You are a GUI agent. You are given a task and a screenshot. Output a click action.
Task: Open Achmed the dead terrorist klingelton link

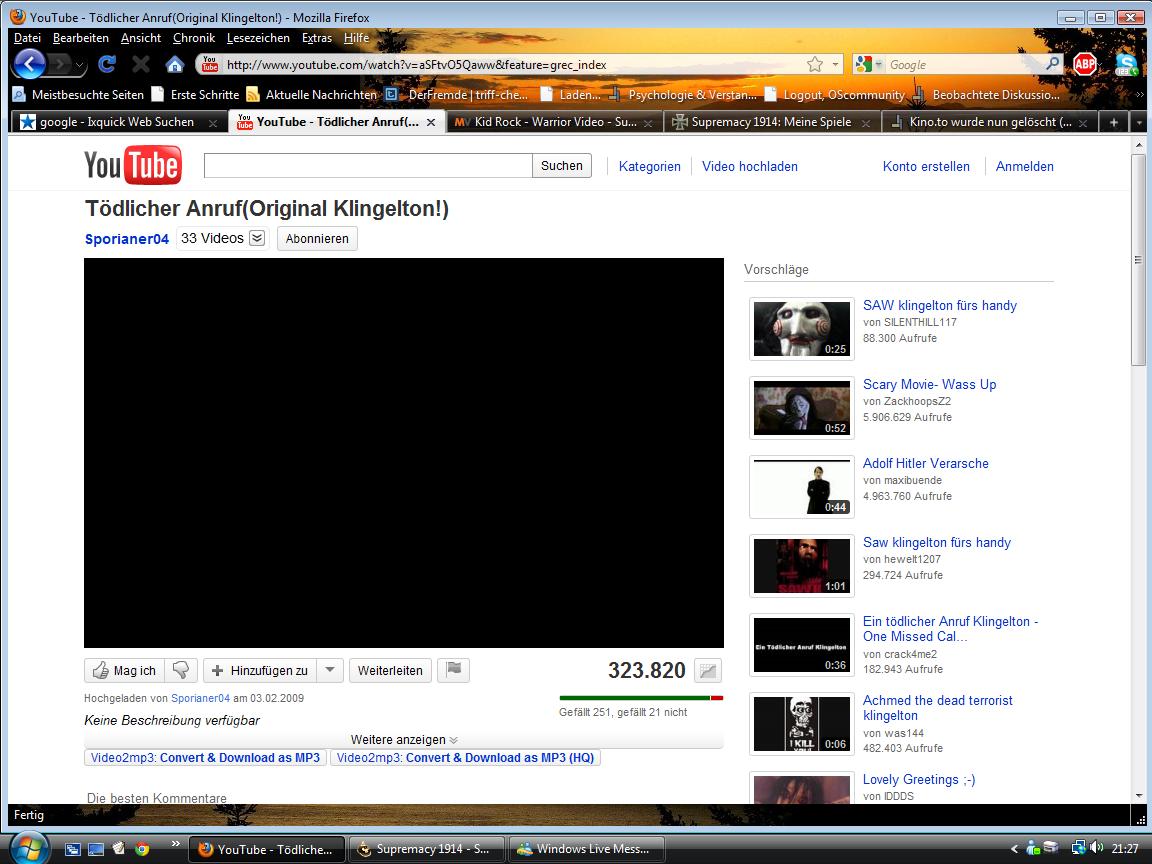937,708
